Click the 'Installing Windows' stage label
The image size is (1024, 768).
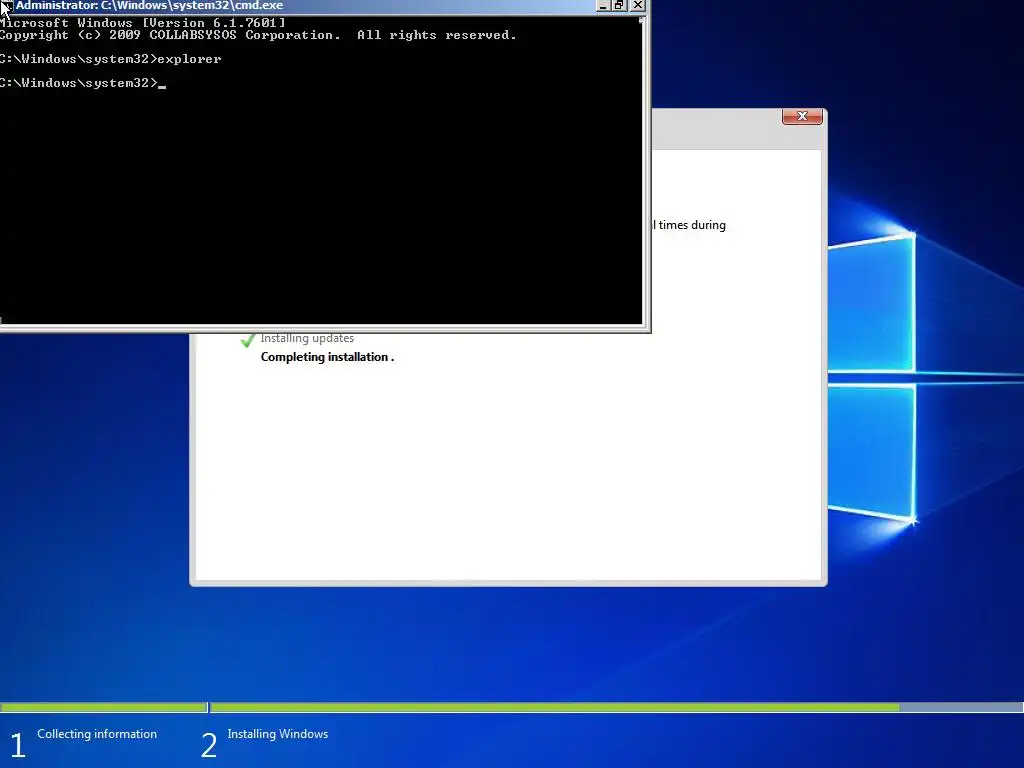coord(278,734)
